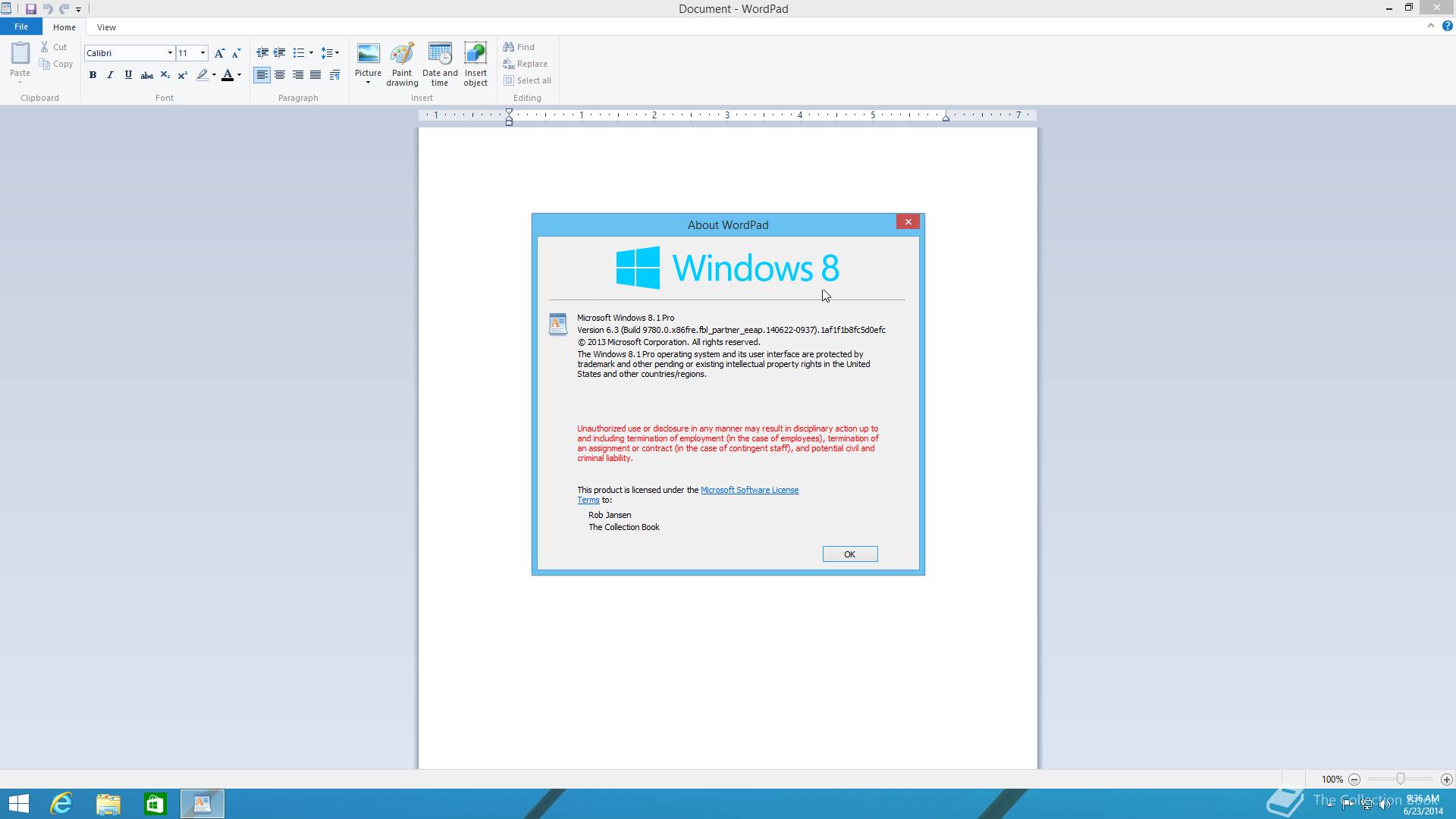The height and width of the screenshot is (819, 1456).
Task: Toggle Strikethrough formatting
Action: [x=146, y=75]
